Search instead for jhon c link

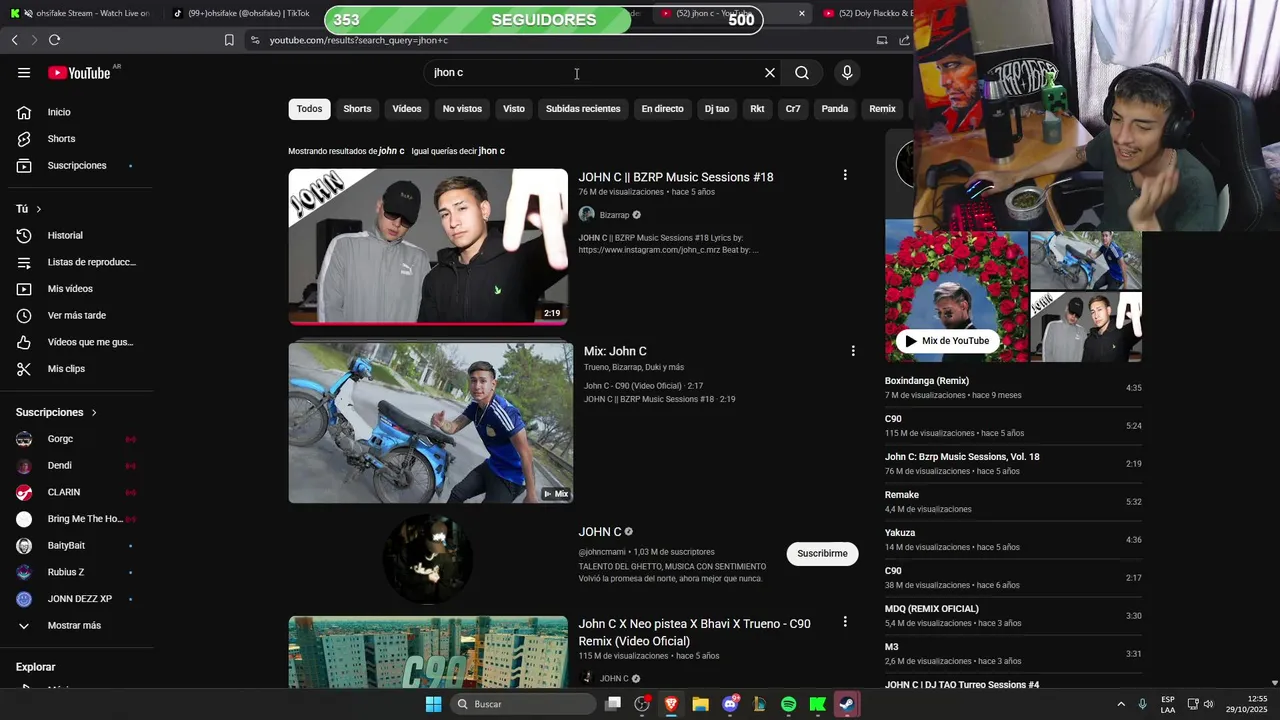point(491,151)
